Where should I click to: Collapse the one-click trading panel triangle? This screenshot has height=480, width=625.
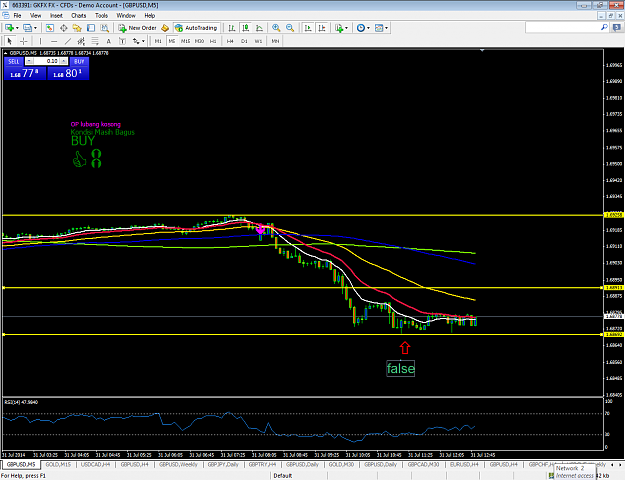click(x=6, y=53)
